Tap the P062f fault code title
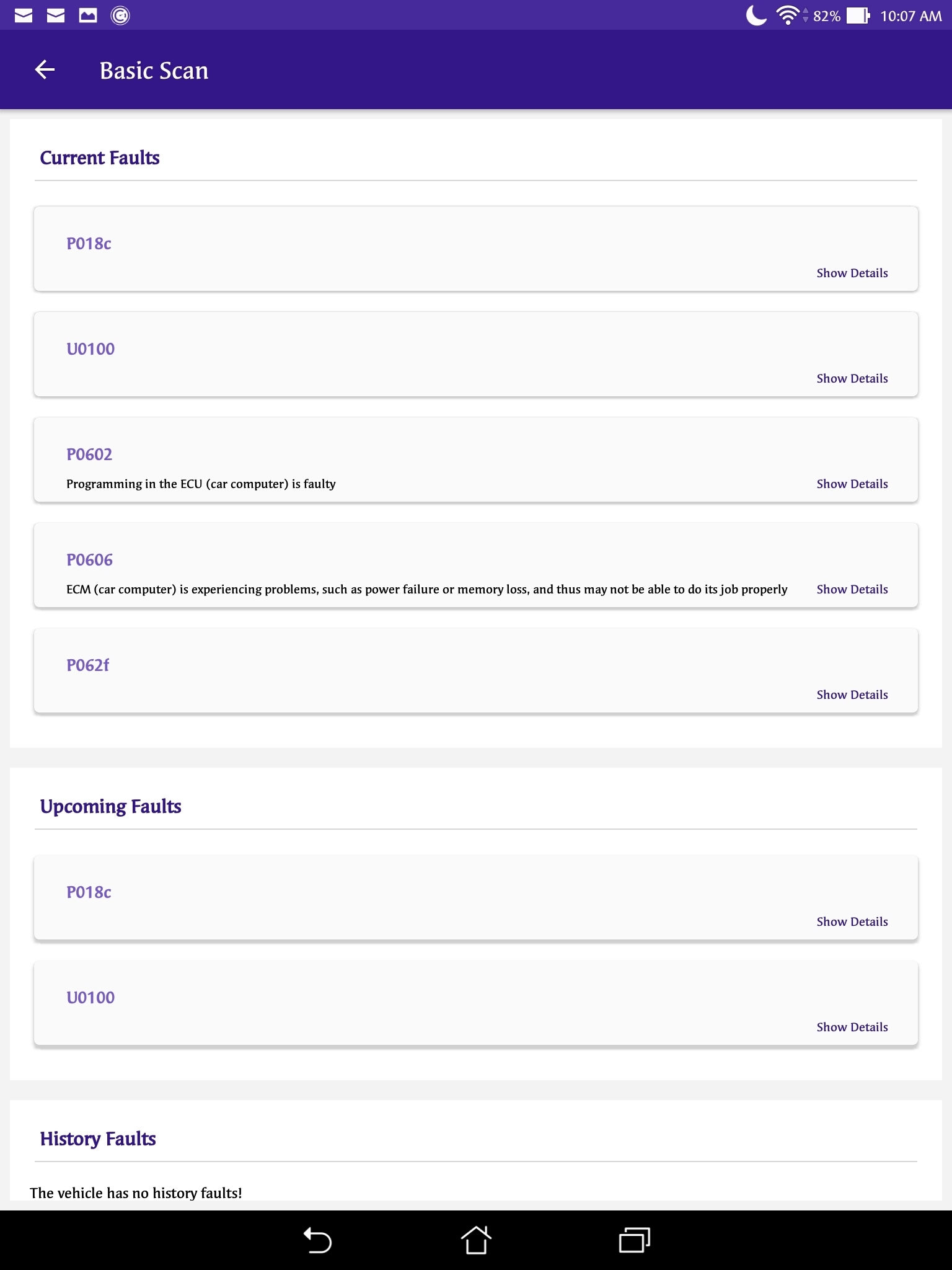Image resolution: width=952 pixels, height=1270 pixels. coord(87,665)
